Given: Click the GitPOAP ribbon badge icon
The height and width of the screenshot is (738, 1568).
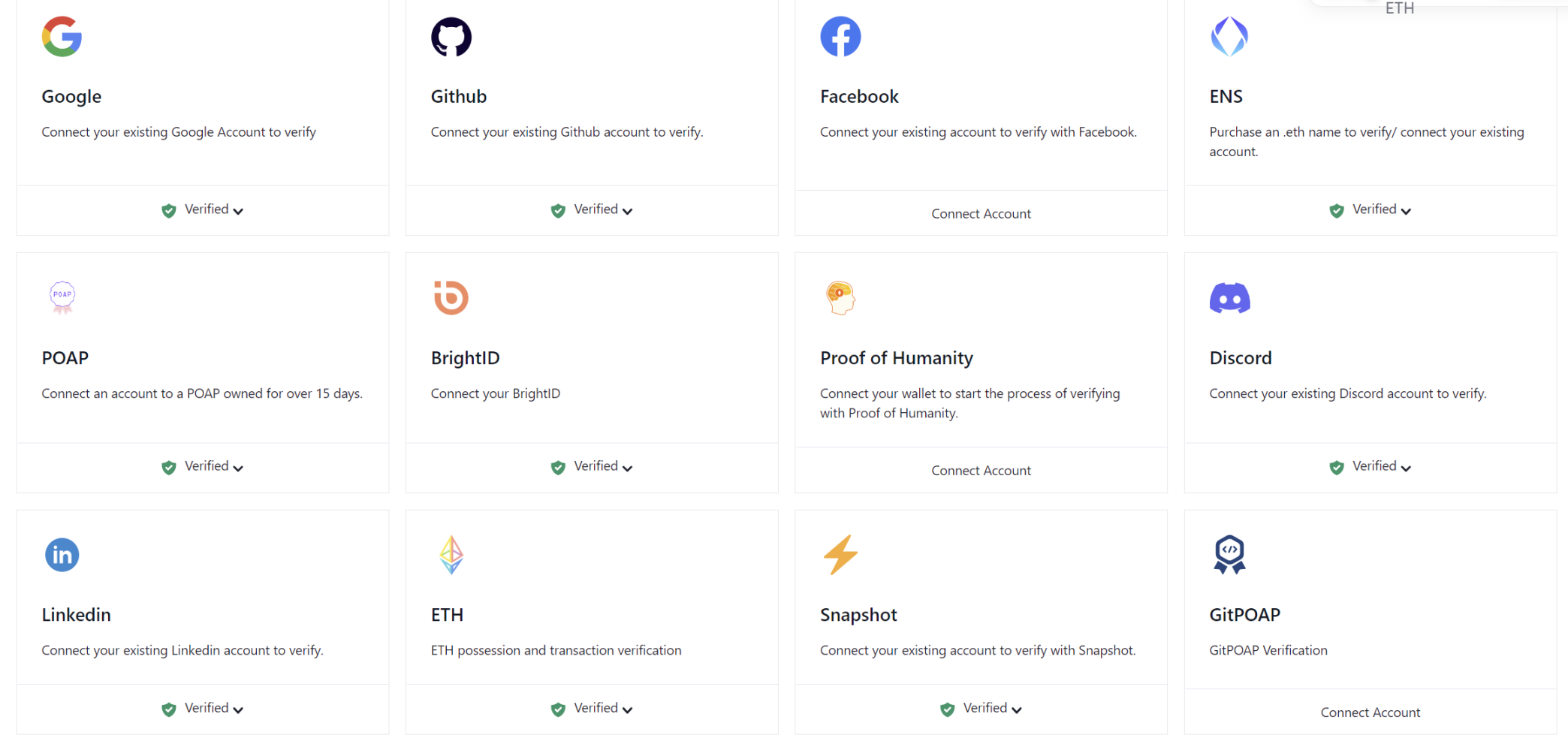Looking at the screenshot, I should [1229, 555].
